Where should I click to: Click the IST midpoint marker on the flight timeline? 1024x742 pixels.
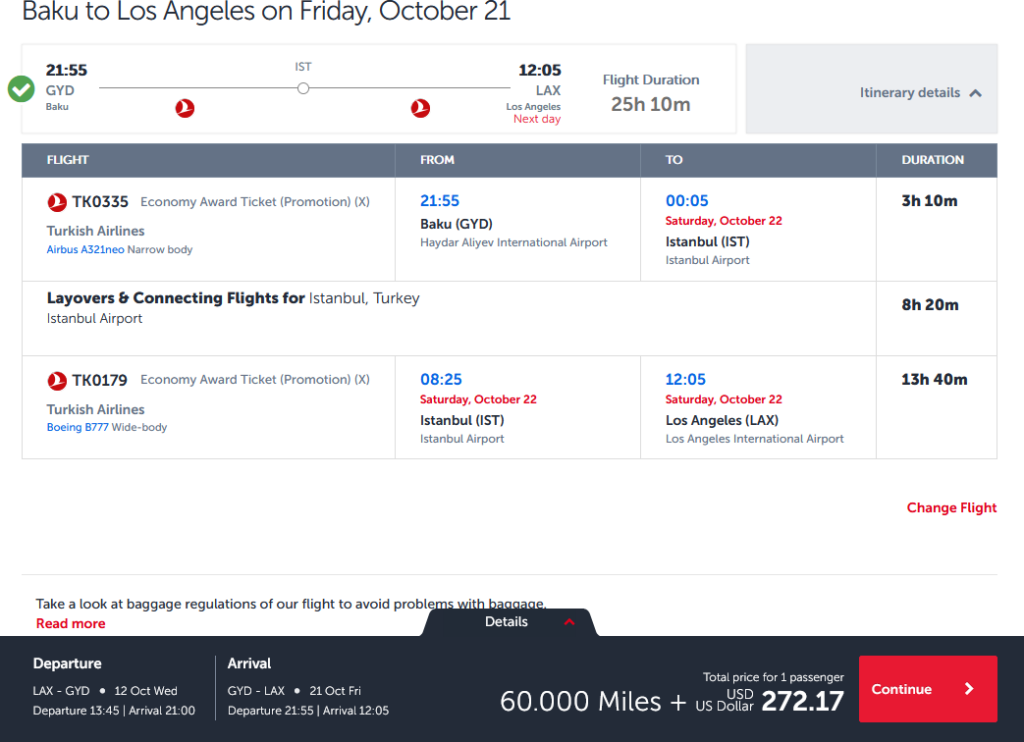tap(303, 88)
